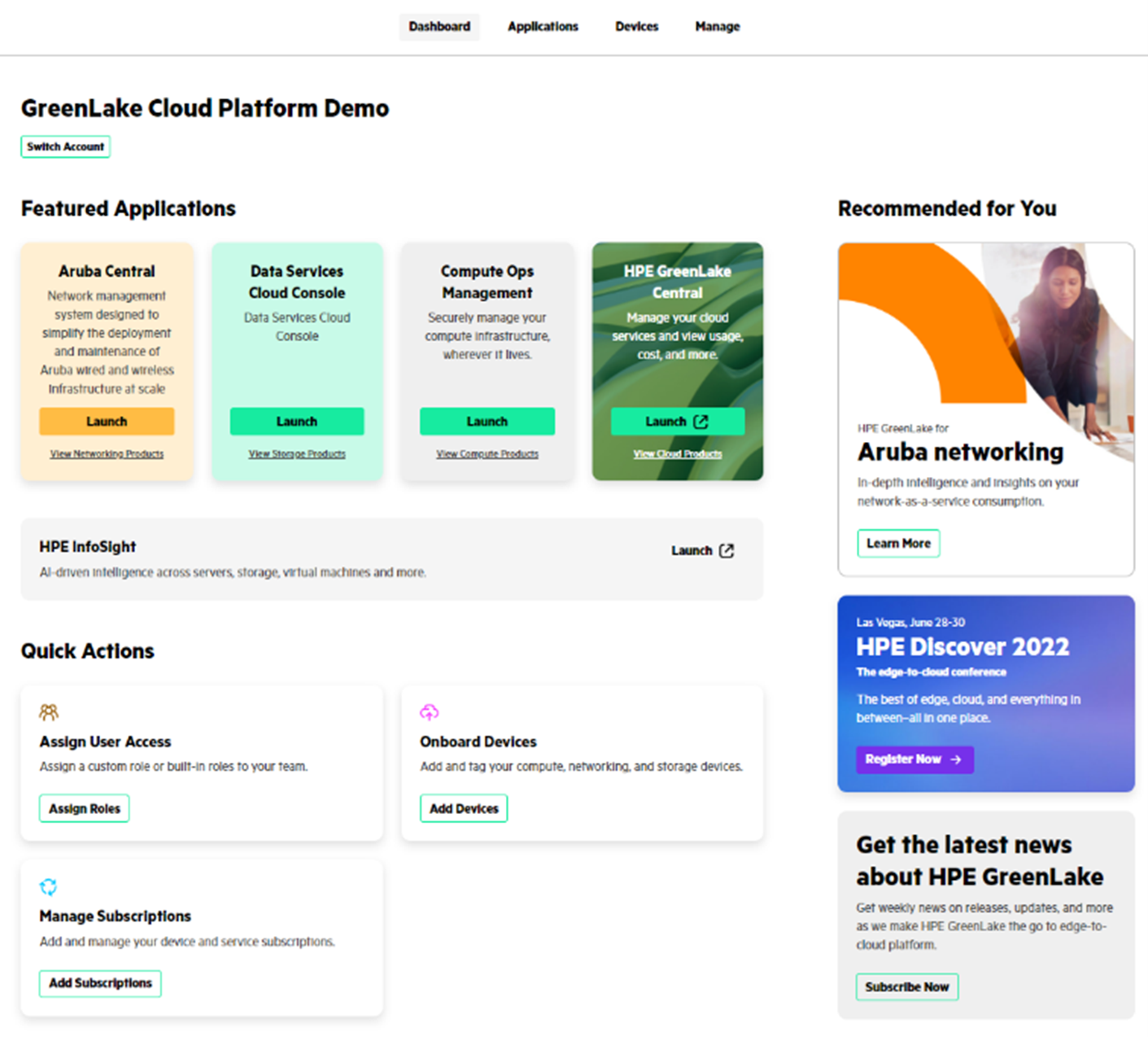
Task: Click the Add Devices button
Action: pyautogui.click(x=464, y=808)
